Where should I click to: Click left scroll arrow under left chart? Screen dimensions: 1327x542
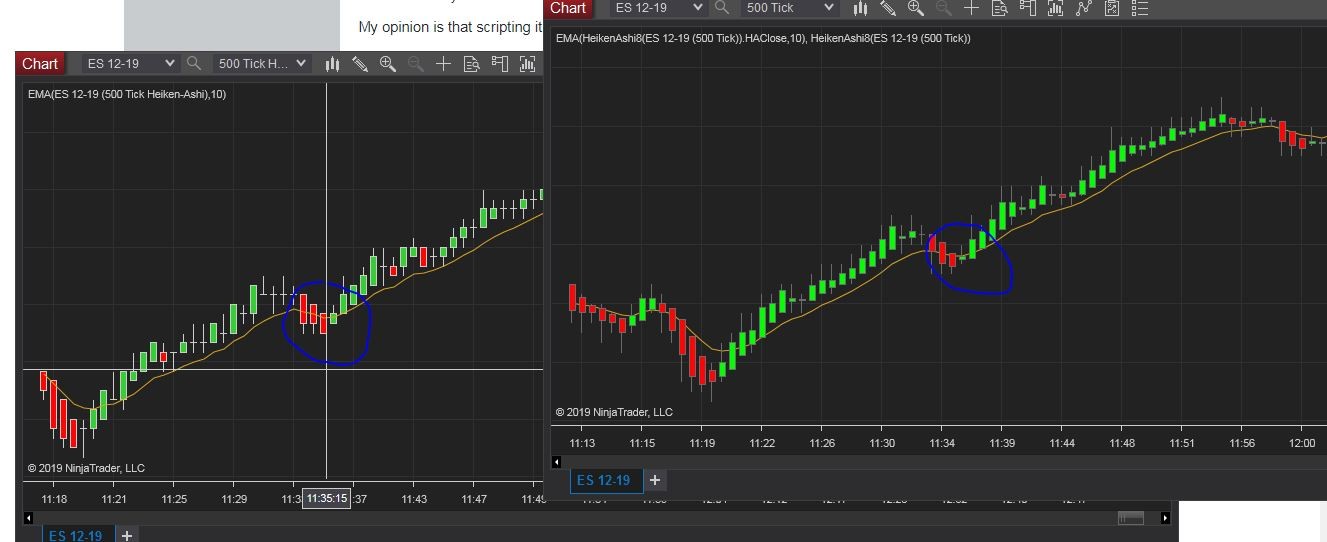[28, 518]
